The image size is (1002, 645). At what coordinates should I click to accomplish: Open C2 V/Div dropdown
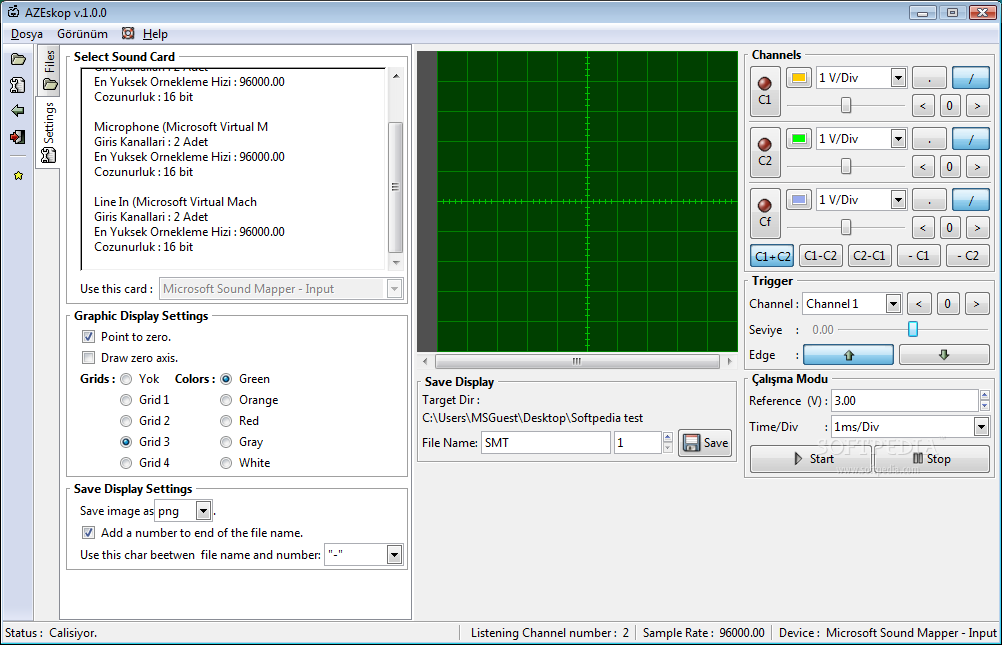coord(898,139)
